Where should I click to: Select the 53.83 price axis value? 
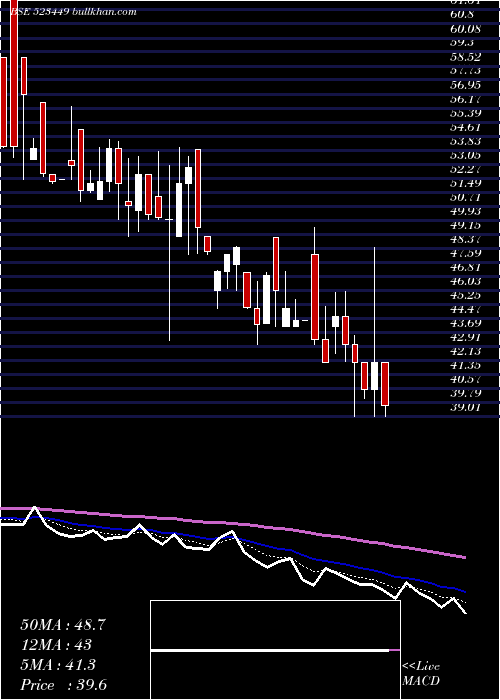(465, 141)
